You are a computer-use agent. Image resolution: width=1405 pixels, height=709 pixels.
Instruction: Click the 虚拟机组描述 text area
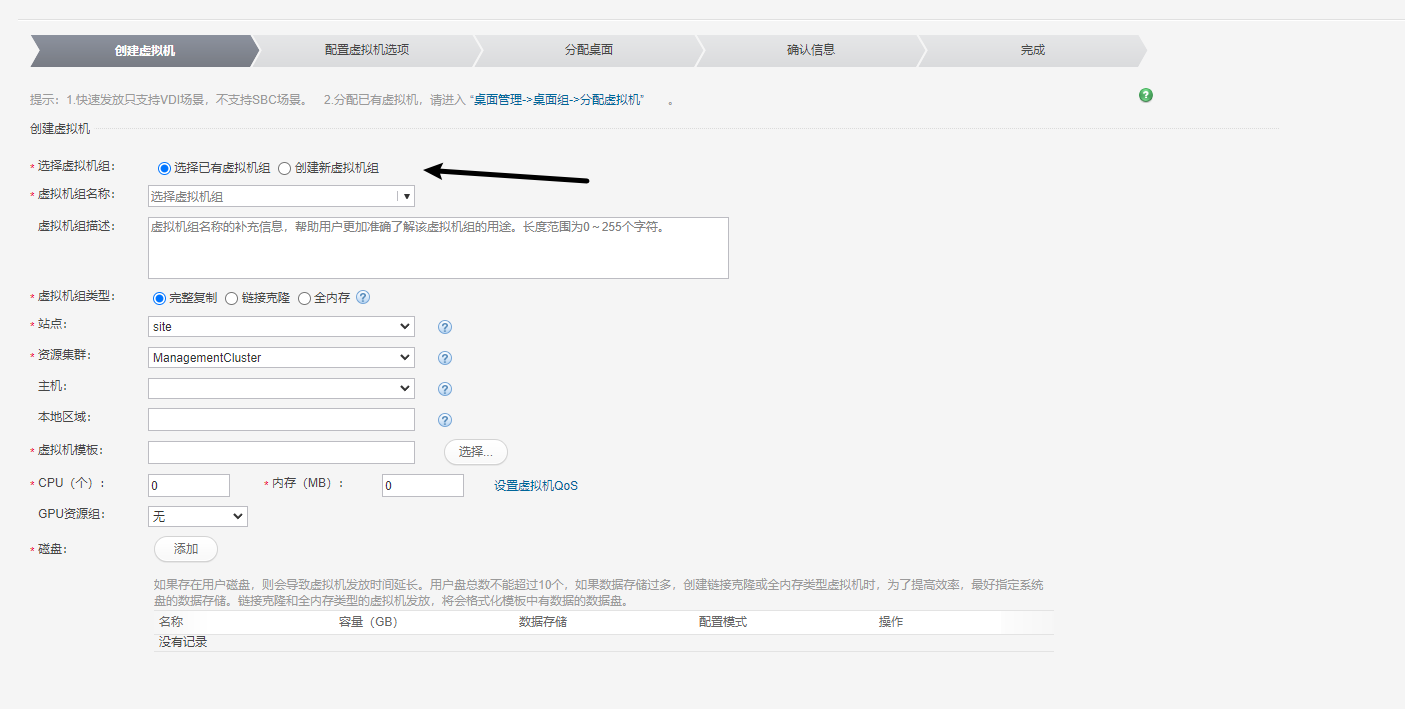click(x=438, y=248)
